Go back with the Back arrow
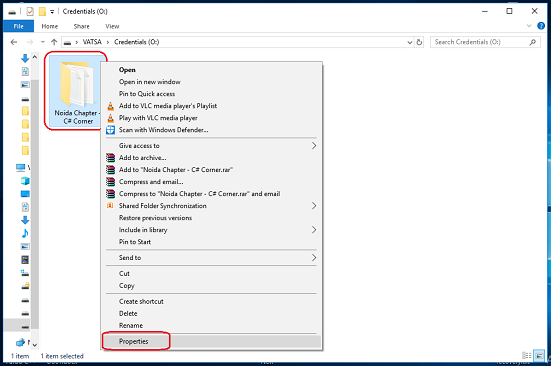The width and height of the screenshot is (551, 366). pos(14,42)
